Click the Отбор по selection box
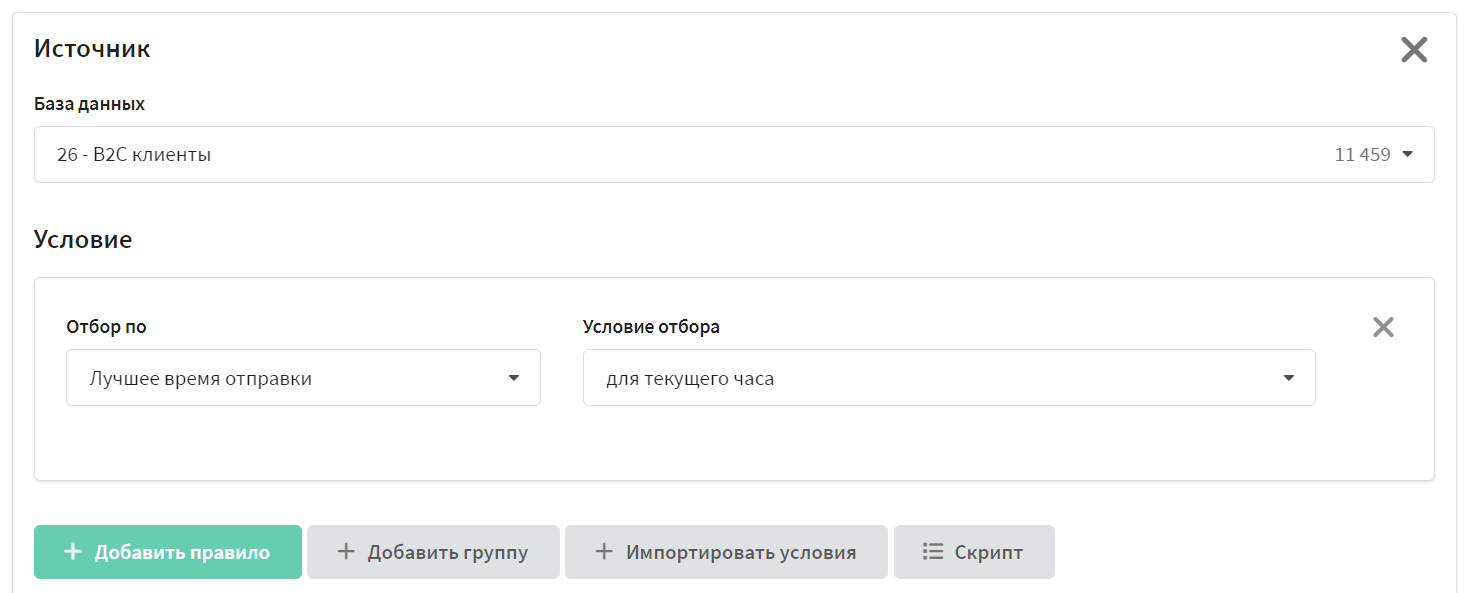The height and width of the screenshot is (593, 1469). click(x=303, y=378)
